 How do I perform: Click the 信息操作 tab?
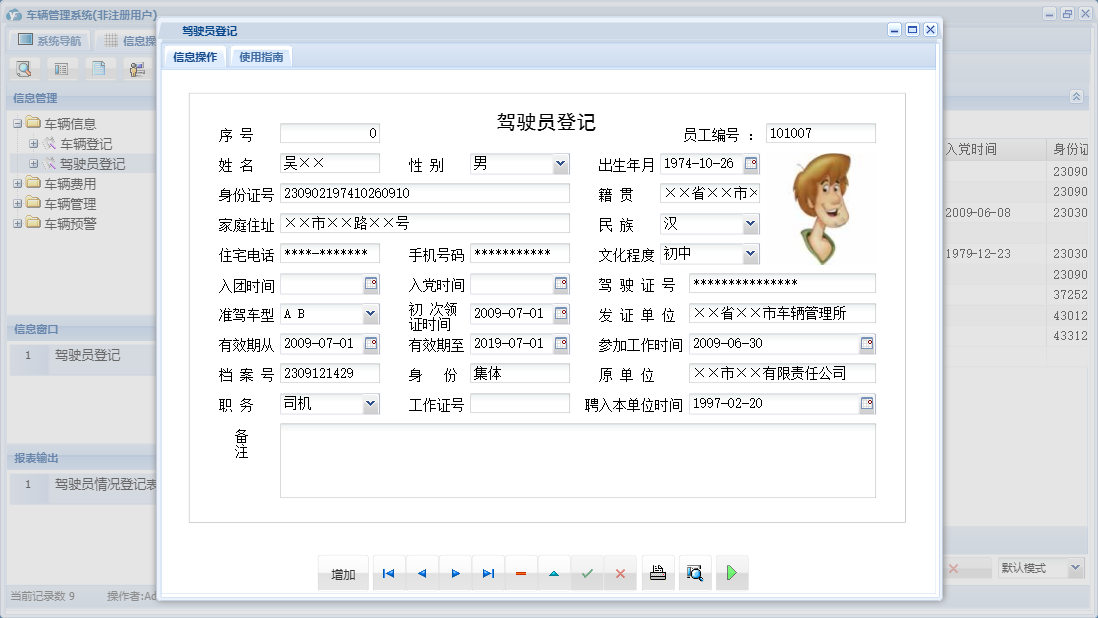[198, 56]
